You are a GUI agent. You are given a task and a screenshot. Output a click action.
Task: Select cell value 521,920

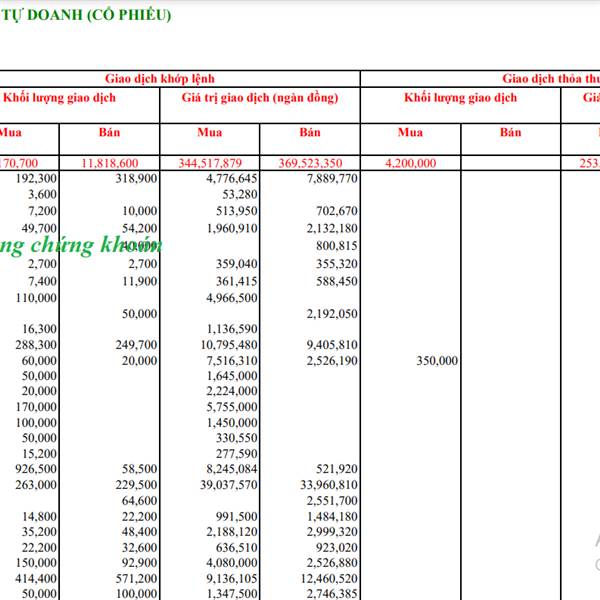[337, 469]
